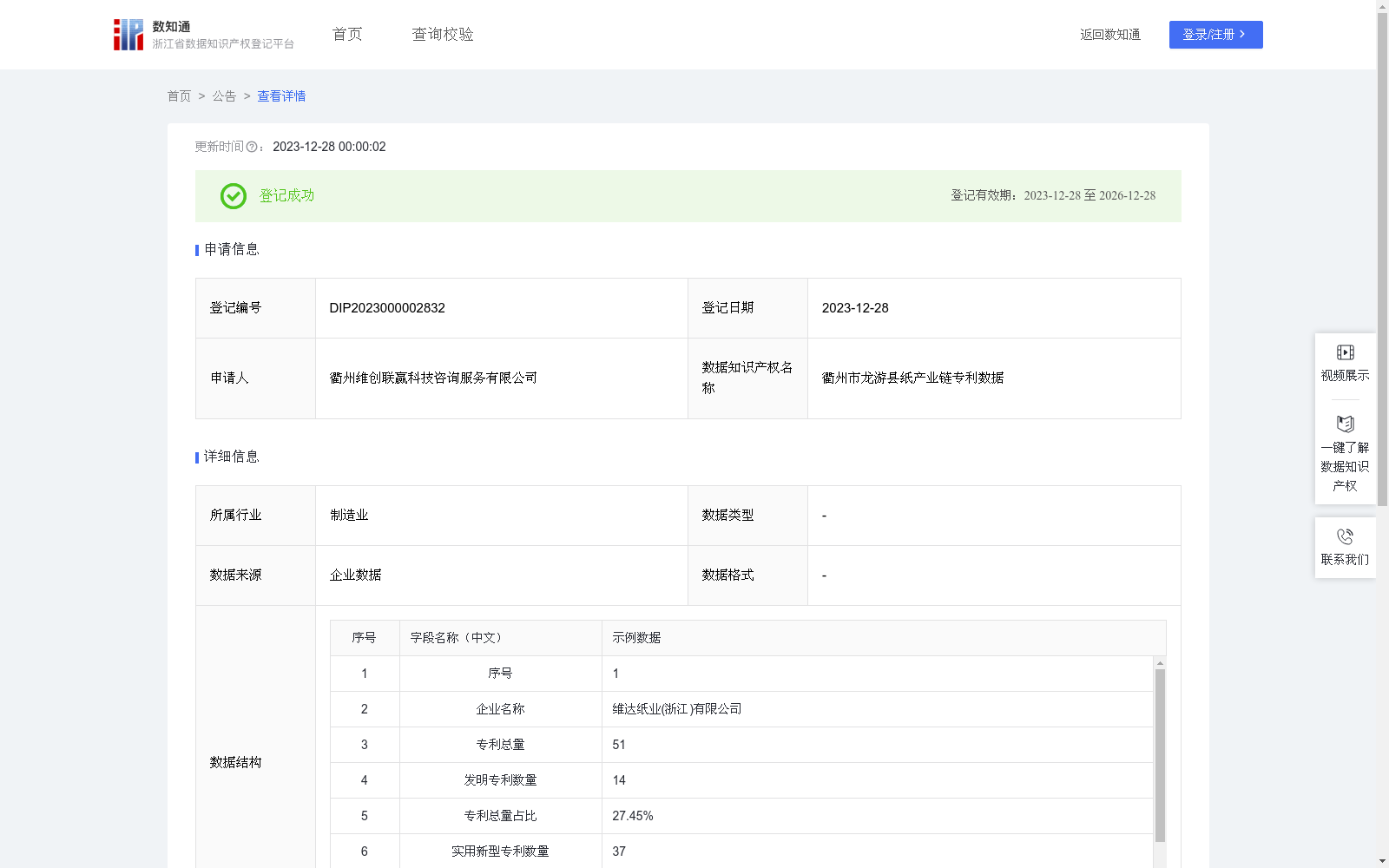Click the green 登记成功 checkmark icon
The height and width of the screenshot is (868, 1389).
click(x=234, y=196)
